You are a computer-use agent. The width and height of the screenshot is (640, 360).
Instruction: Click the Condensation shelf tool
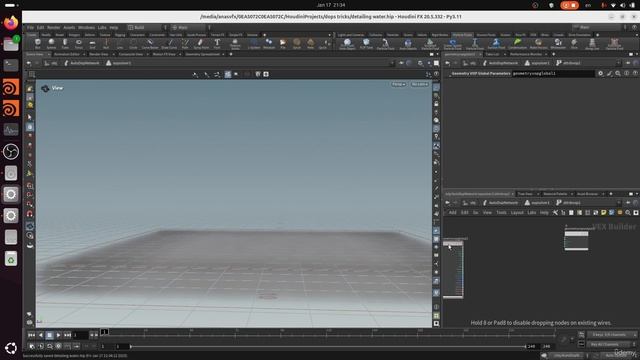[x=518, y=44]
